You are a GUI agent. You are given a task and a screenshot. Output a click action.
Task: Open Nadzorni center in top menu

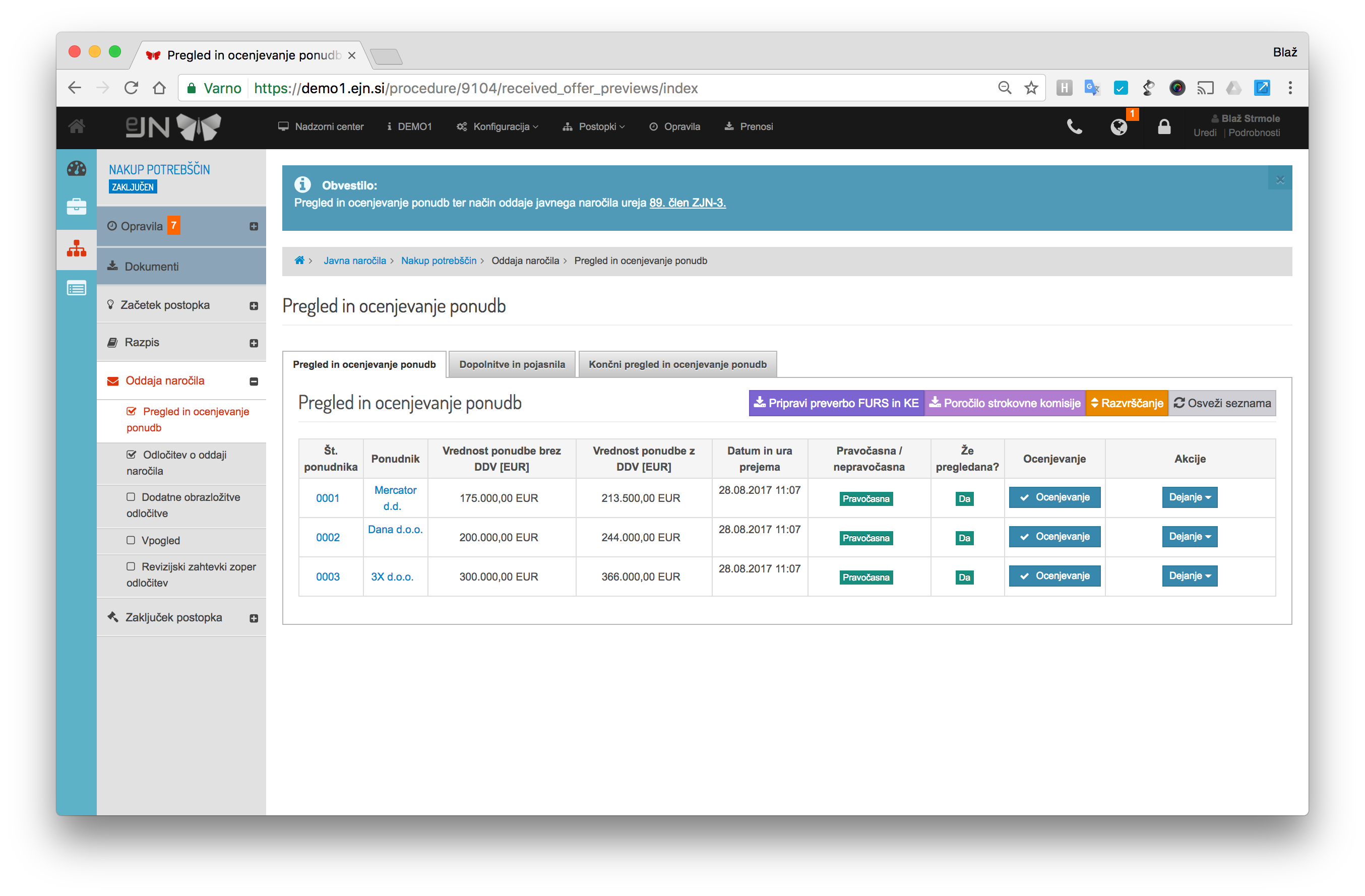pyautogui.click(x=321, y=126)
